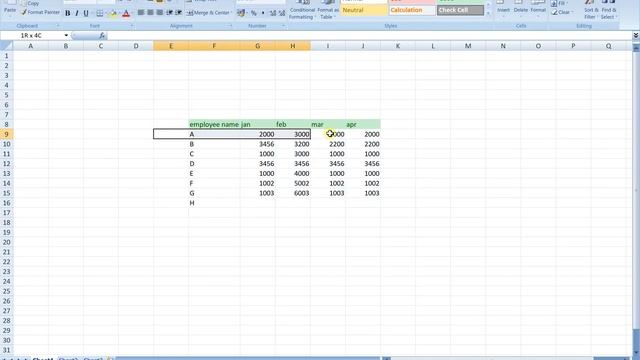Select row 16 header
Screen dimensions: 640x360
point(7,203)
